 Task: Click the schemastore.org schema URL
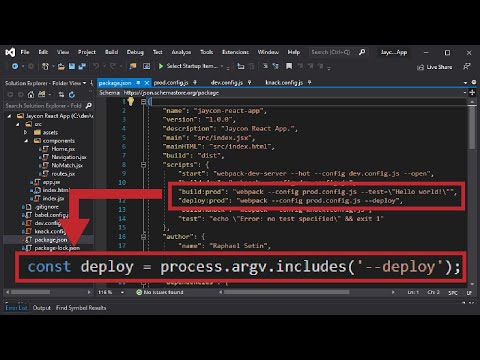171,93
